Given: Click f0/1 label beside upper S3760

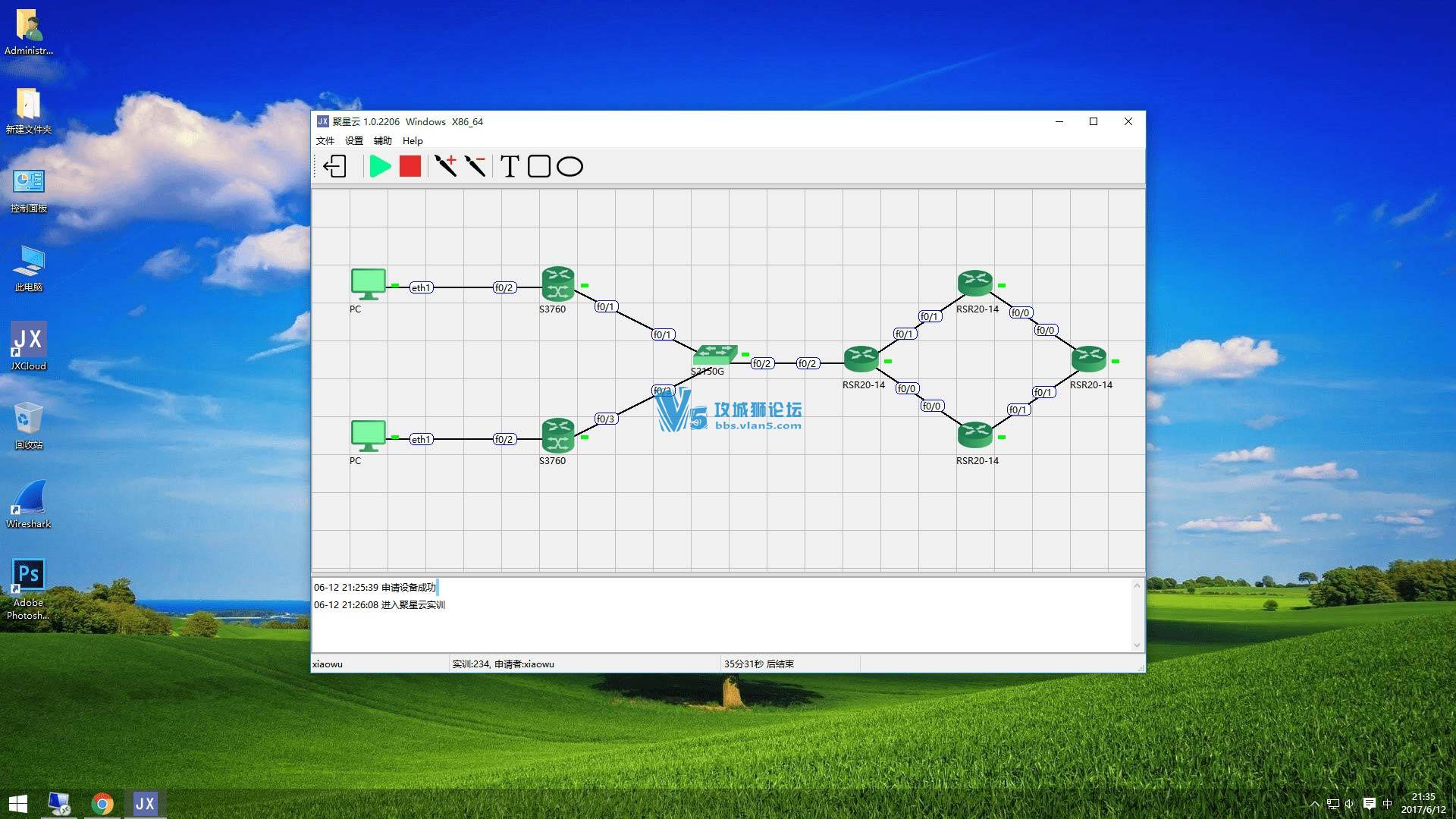Looking at the screenshot, I should coord(605,306).
